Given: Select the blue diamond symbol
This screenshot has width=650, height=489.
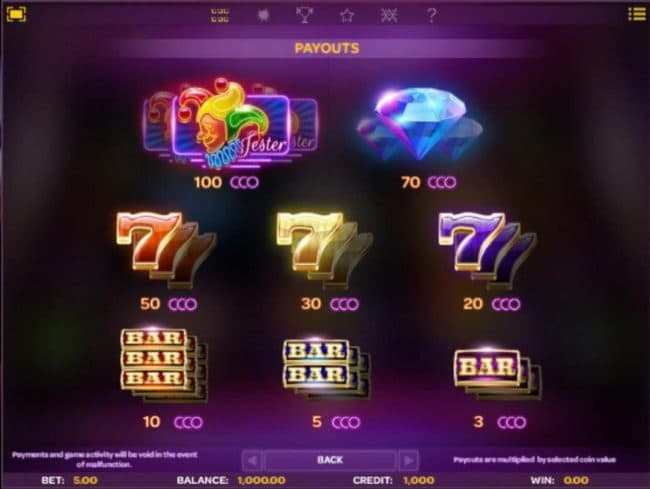Looking at the screenshot, I should coord(420,124).
